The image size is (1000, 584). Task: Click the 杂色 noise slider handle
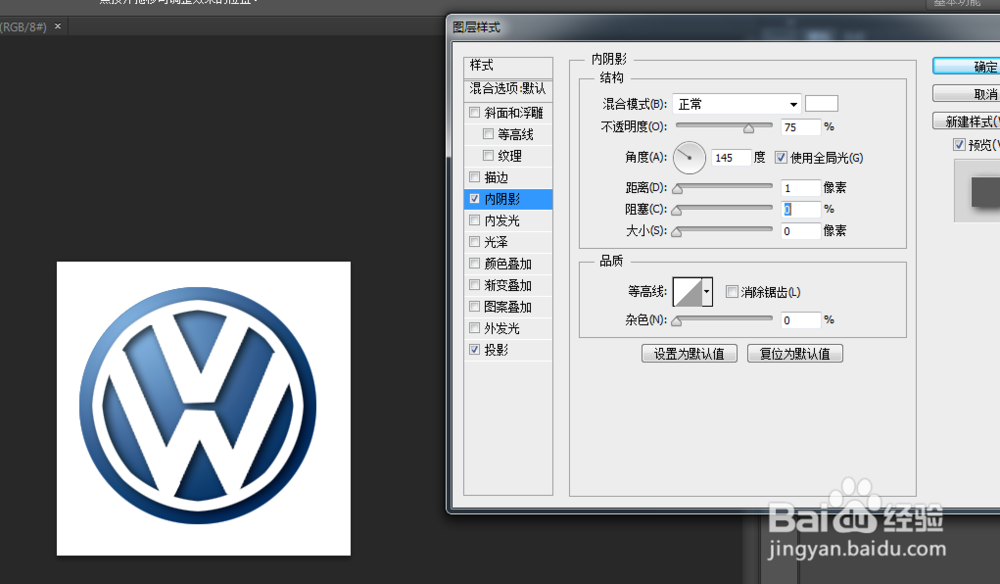[x=677, y=321]
